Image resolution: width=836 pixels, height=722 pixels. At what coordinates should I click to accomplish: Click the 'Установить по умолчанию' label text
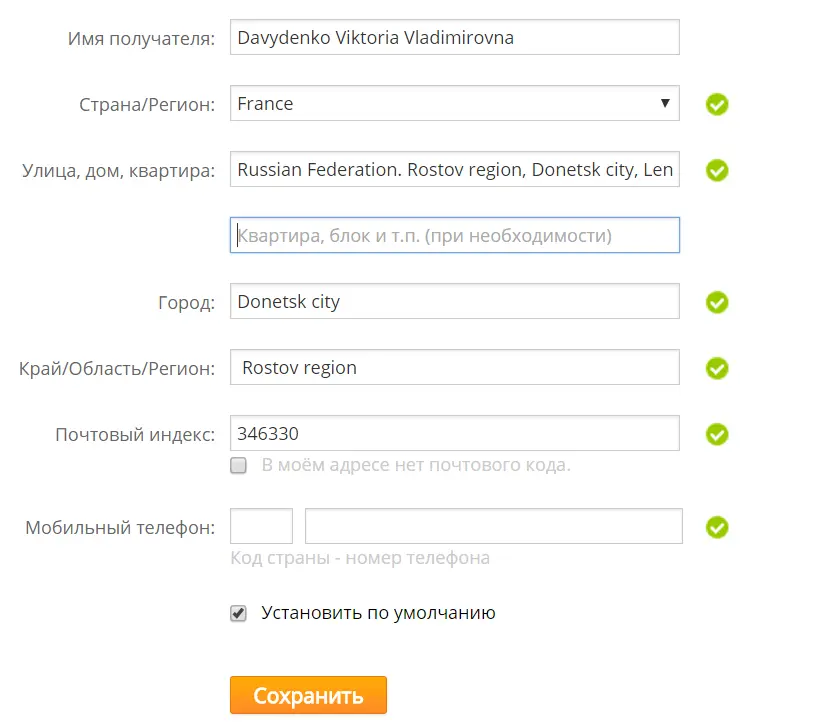point(378,613)
